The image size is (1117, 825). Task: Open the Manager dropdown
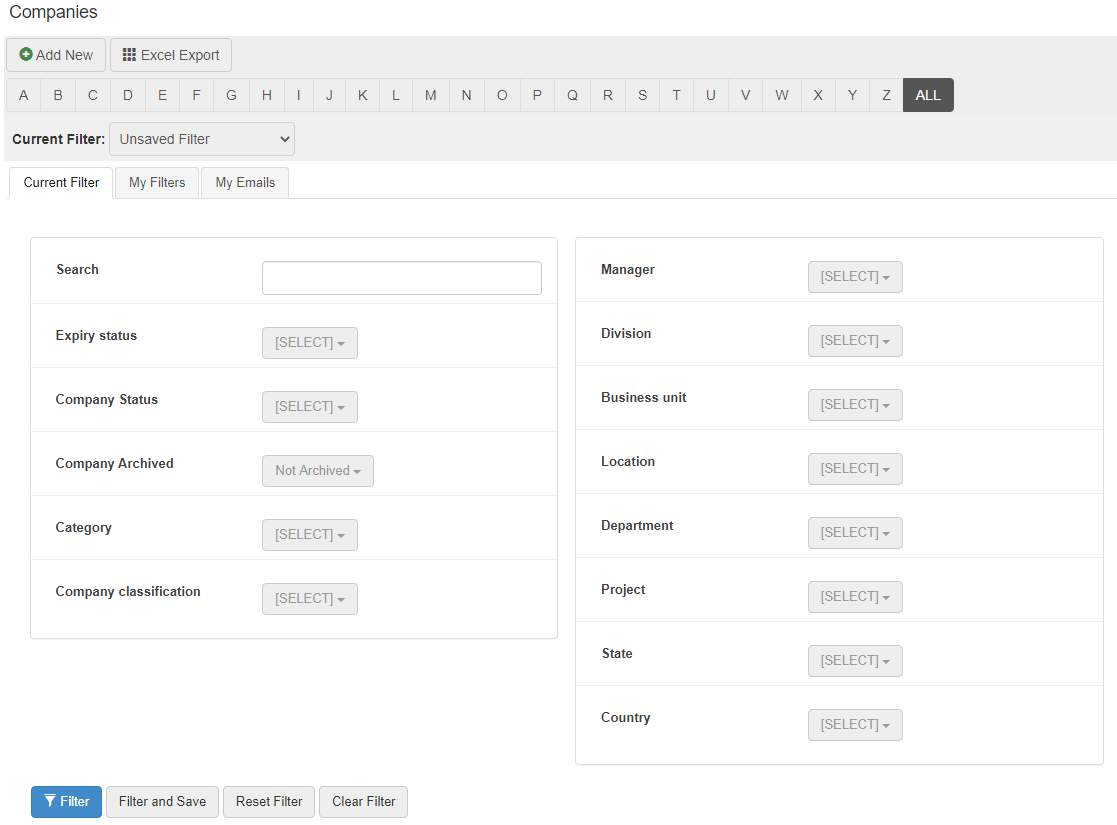click(854, 276)
